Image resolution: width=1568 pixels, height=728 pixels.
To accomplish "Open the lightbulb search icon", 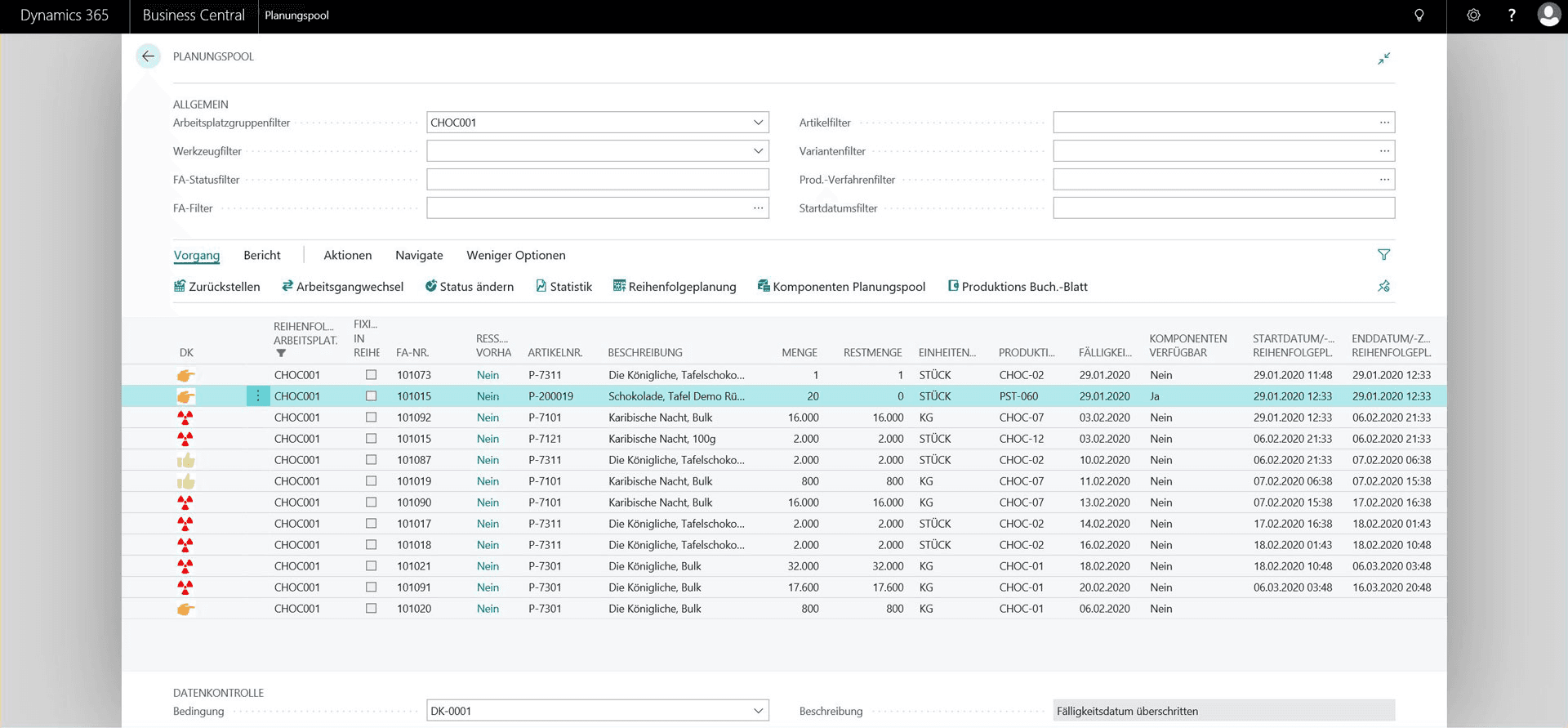I will tap(1419, 16).
